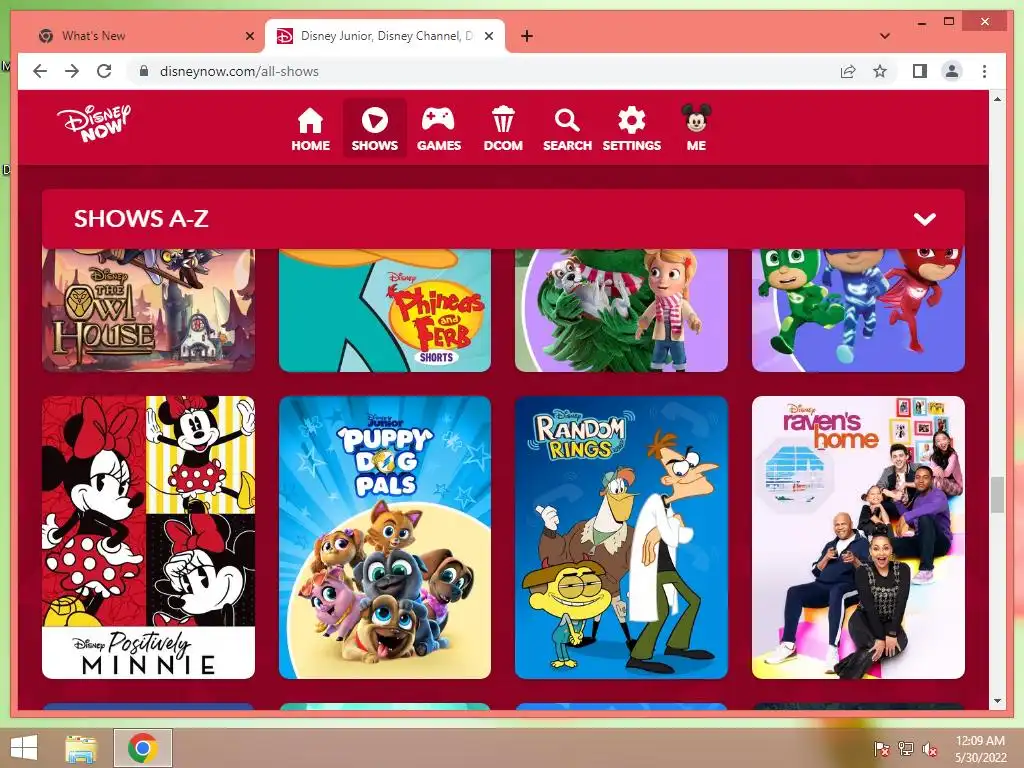Toggle the Chrome side panel
Image resolution: width=1024 pixels, height=768 pixels.
[x=920, y=71]
